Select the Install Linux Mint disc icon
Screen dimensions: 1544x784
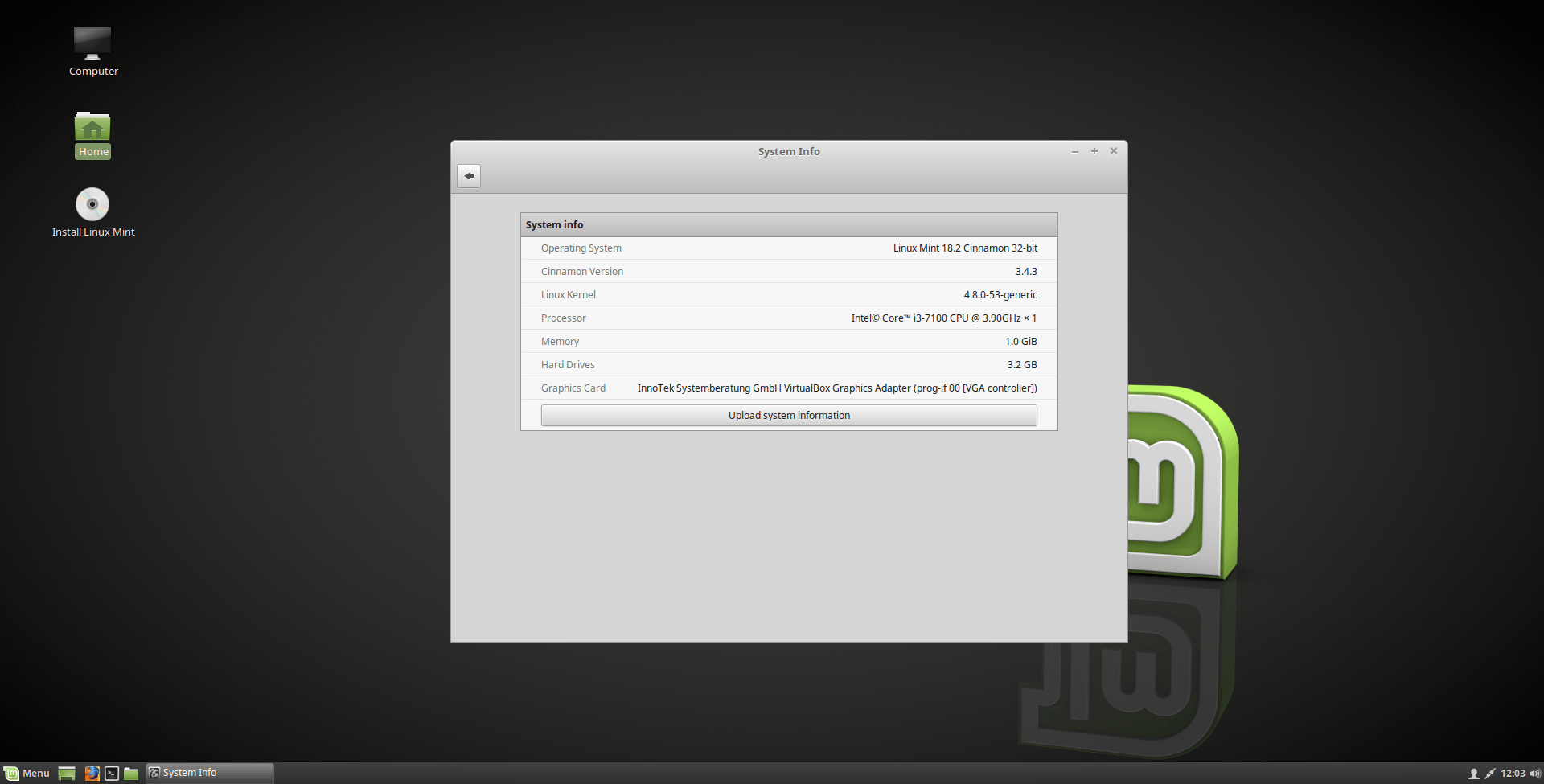93,212
